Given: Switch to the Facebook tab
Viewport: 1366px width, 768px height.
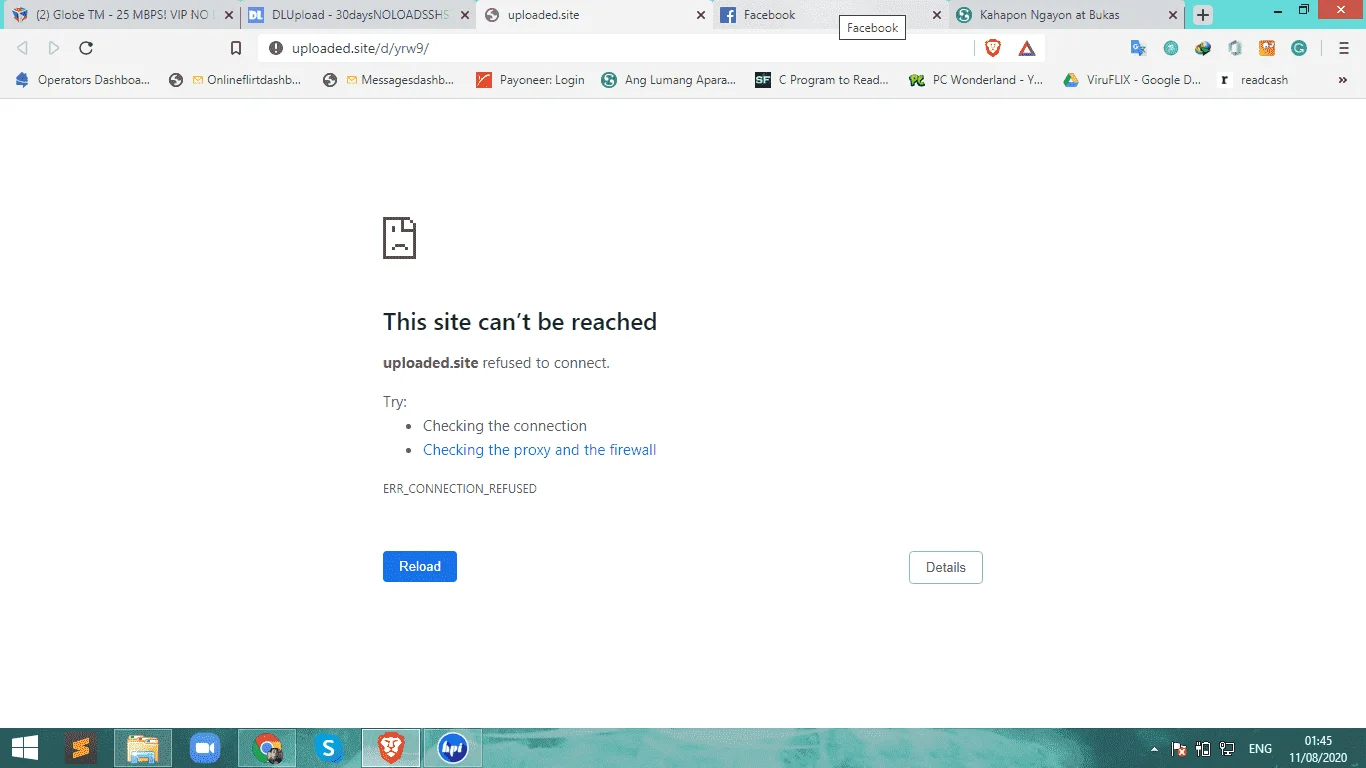Looking at the screenshot, I should pyautogui.click(x=830, y=15).
